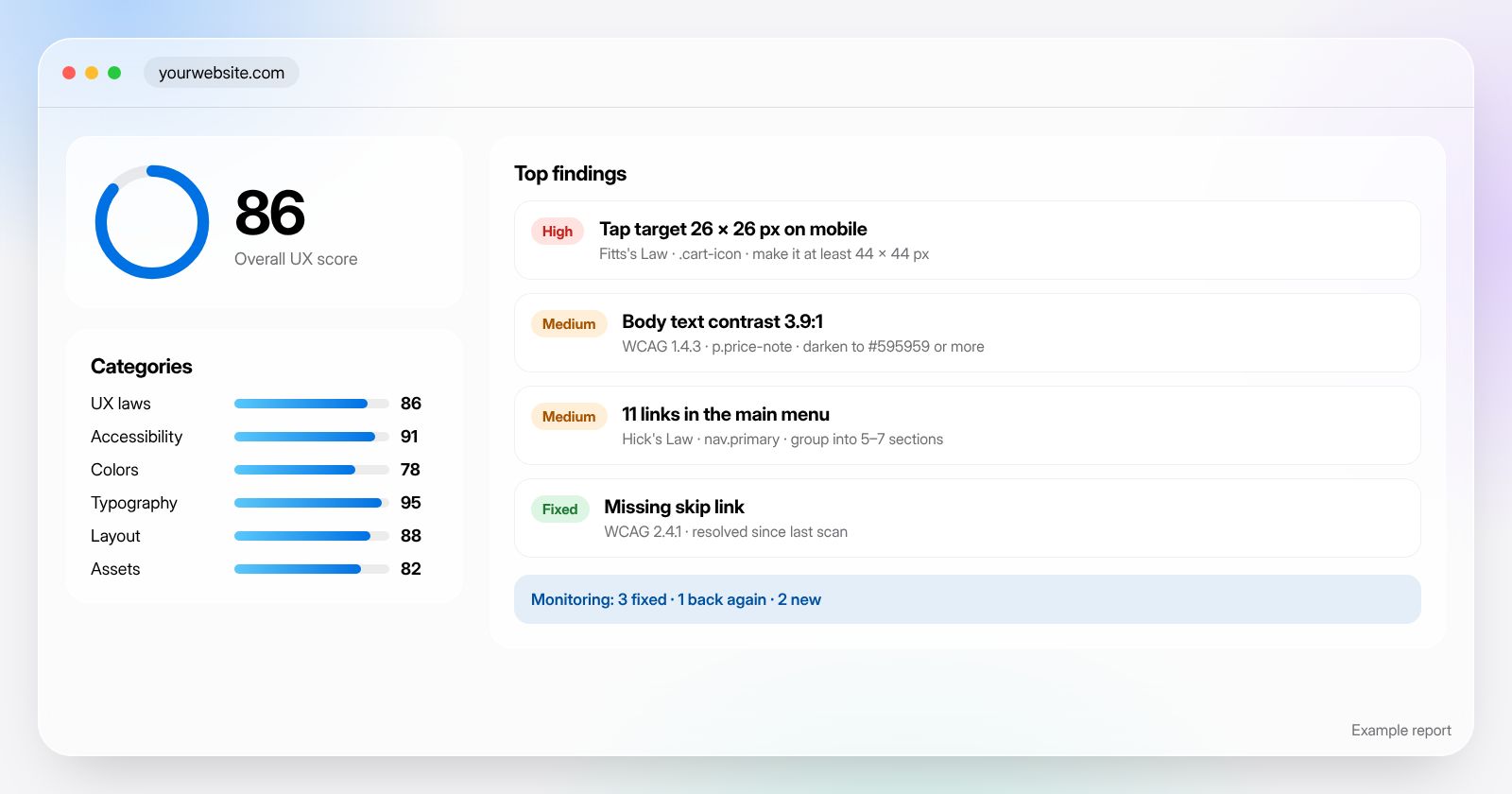Click the Overall UX score label

(x=296, y=259)
